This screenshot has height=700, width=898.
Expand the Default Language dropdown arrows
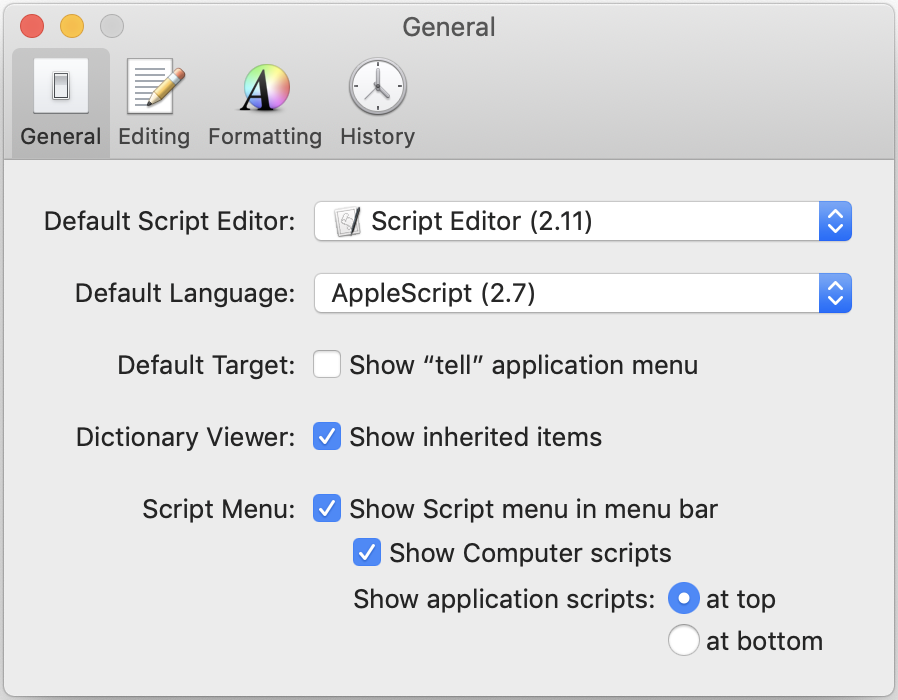pyautogui.click(x=835, y=293)
